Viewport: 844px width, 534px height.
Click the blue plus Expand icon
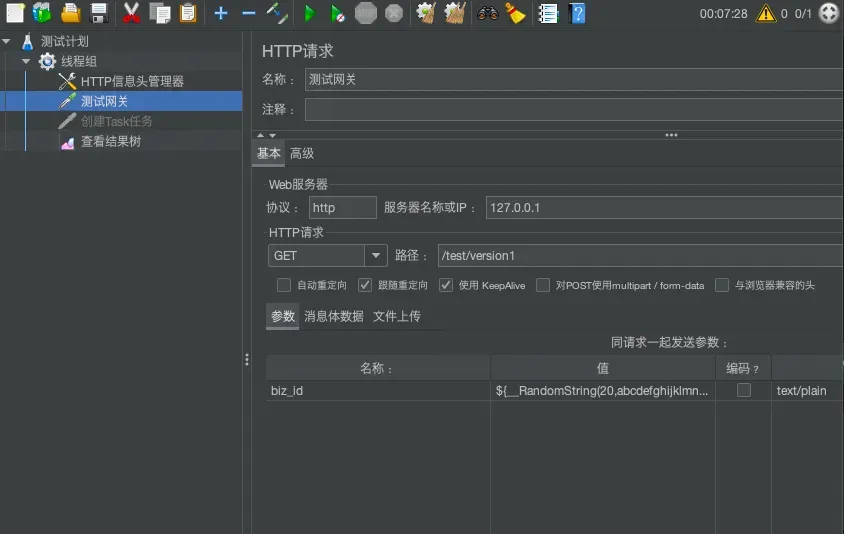coord(221,13)
